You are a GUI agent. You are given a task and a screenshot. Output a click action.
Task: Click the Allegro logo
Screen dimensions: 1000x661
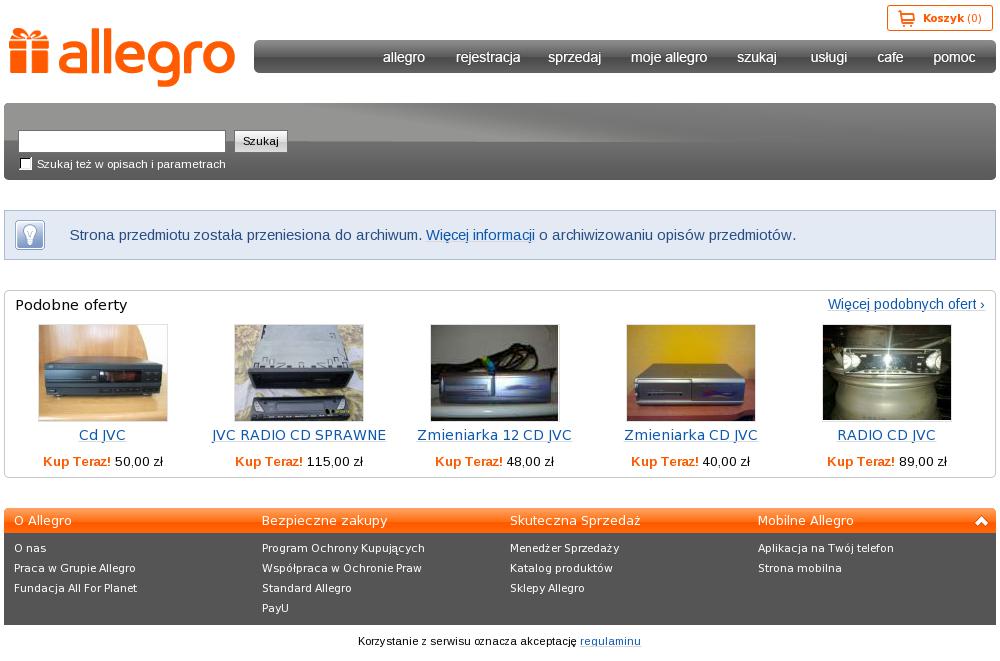[x=122, y=57]
